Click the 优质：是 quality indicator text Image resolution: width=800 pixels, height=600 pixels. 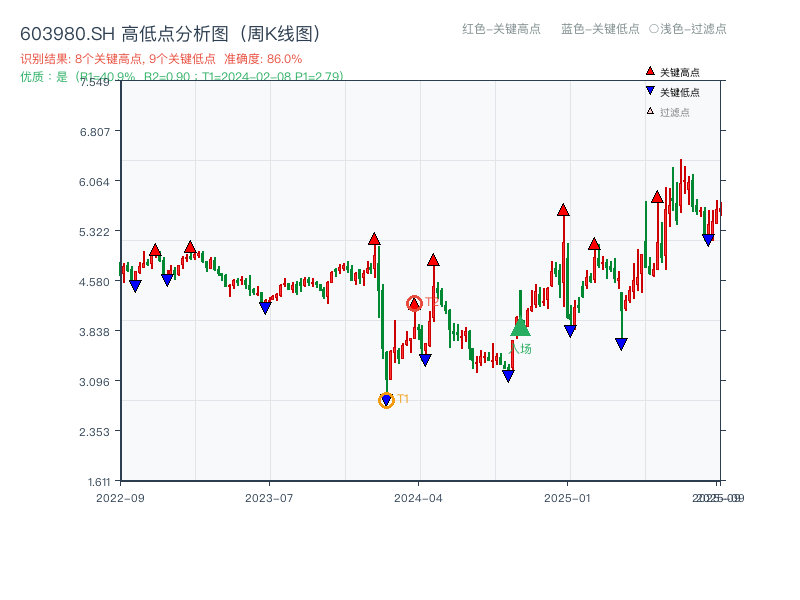tap(45, 77)
